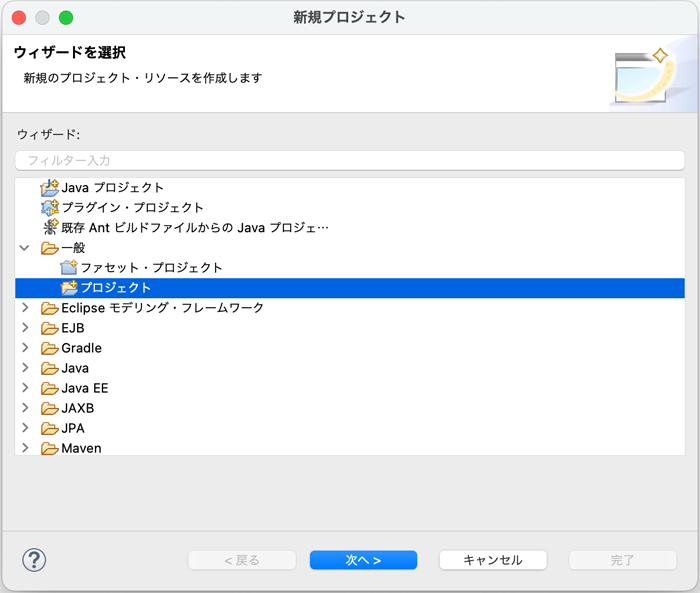700x593 pixels.
Task: Select the JAXB tree item
Action: (x=78, y=408)
